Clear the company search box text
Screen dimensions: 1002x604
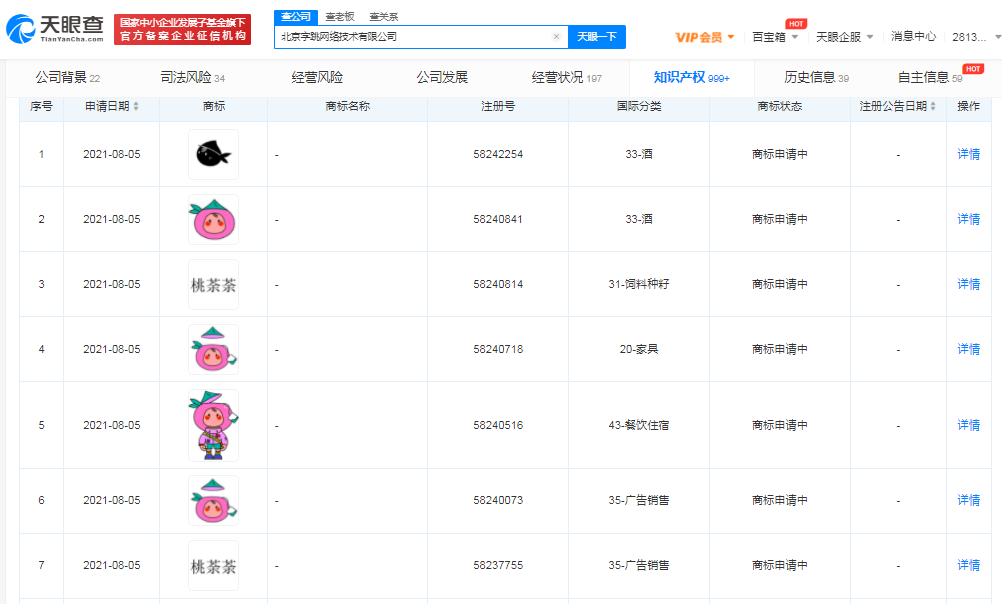click(x=556, y=36)
